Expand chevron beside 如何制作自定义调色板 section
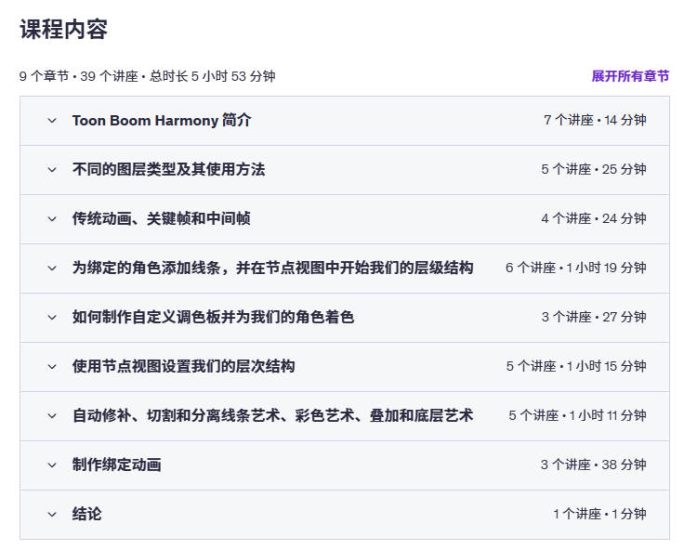684x550 pixels. [x=52, y=317]
